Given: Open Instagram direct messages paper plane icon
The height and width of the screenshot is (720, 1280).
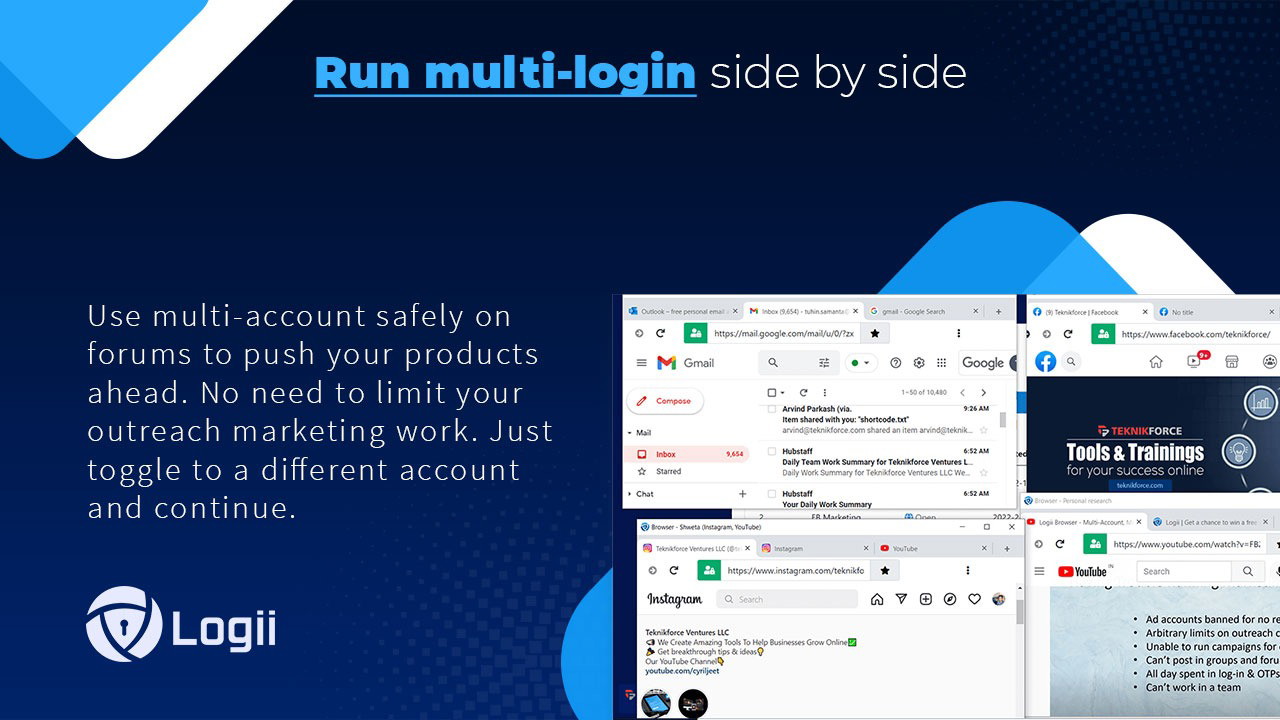Looking at the screenshot, I should tap(901, 599).
